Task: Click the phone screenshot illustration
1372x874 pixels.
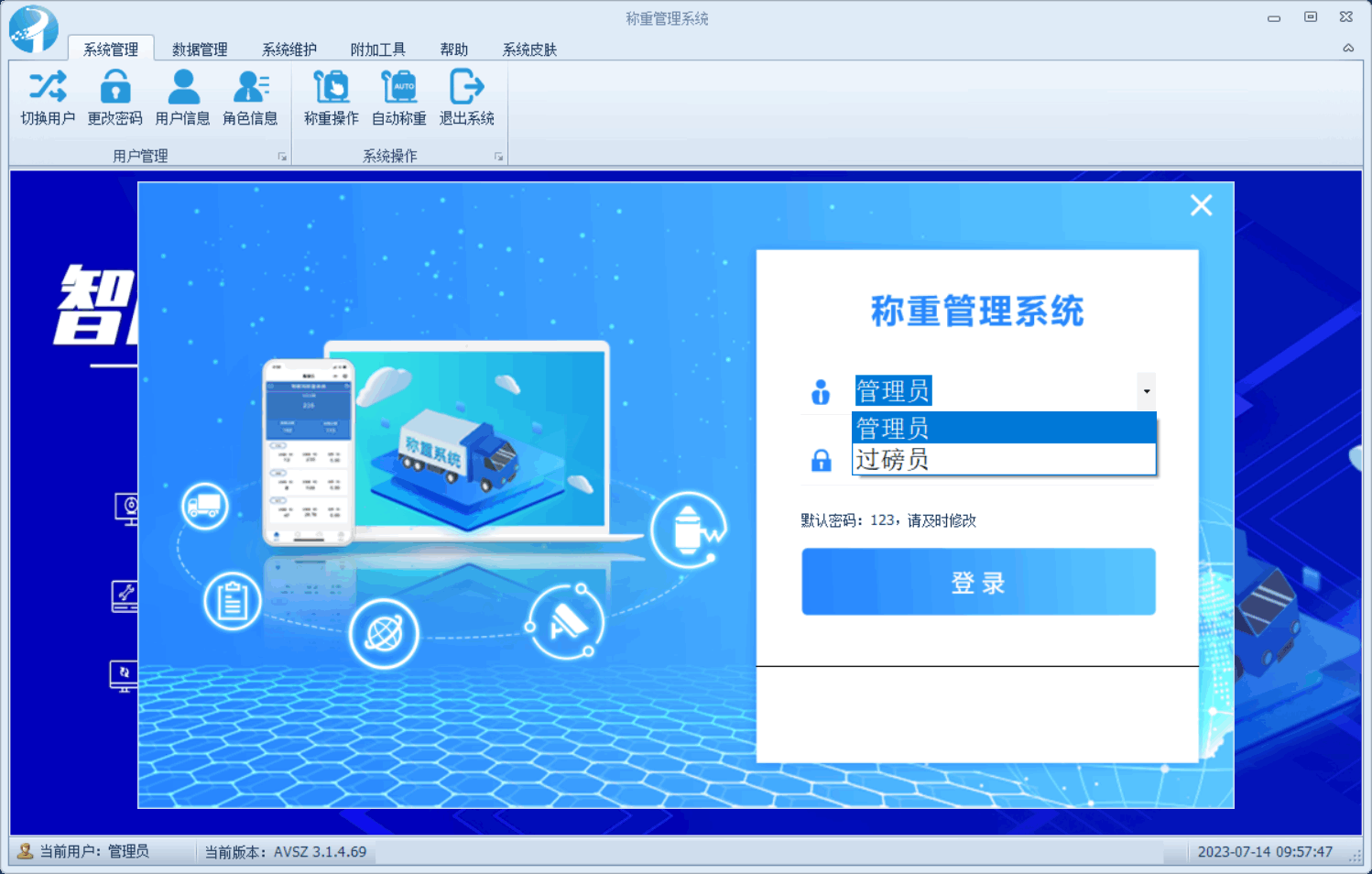Action: [x=308, y=452]
